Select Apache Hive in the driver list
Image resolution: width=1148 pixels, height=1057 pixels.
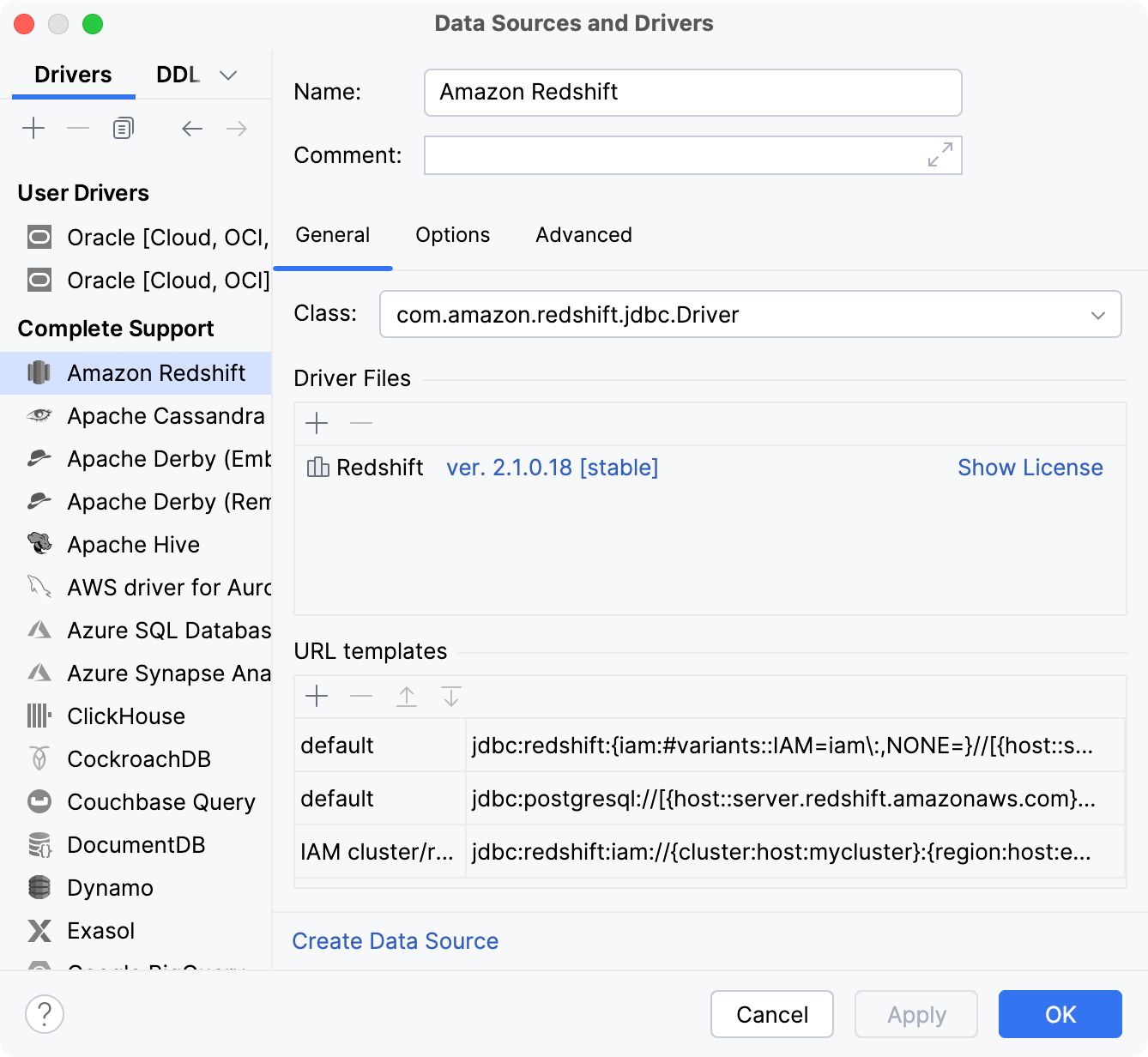(x=133, y=544)
